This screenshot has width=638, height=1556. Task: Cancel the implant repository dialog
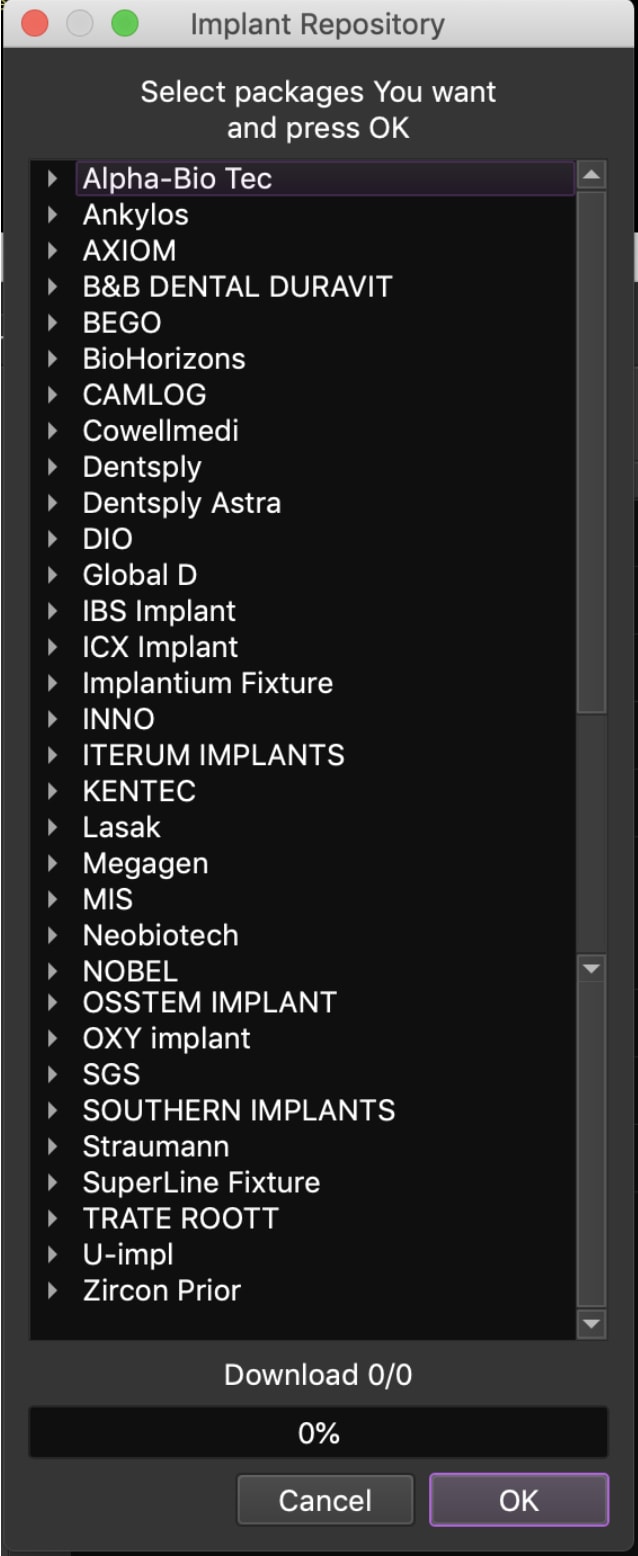325,1500
